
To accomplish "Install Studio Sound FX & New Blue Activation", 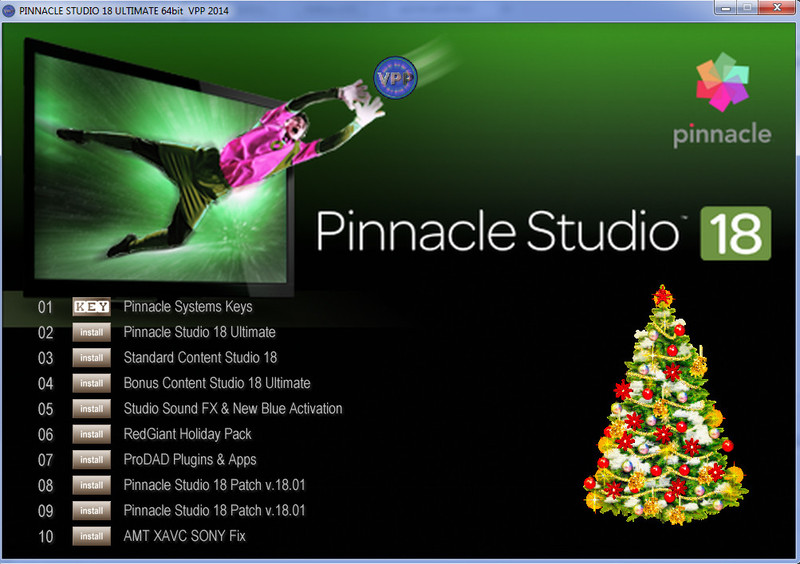I will pyautogui.click(x=91, y=409).
